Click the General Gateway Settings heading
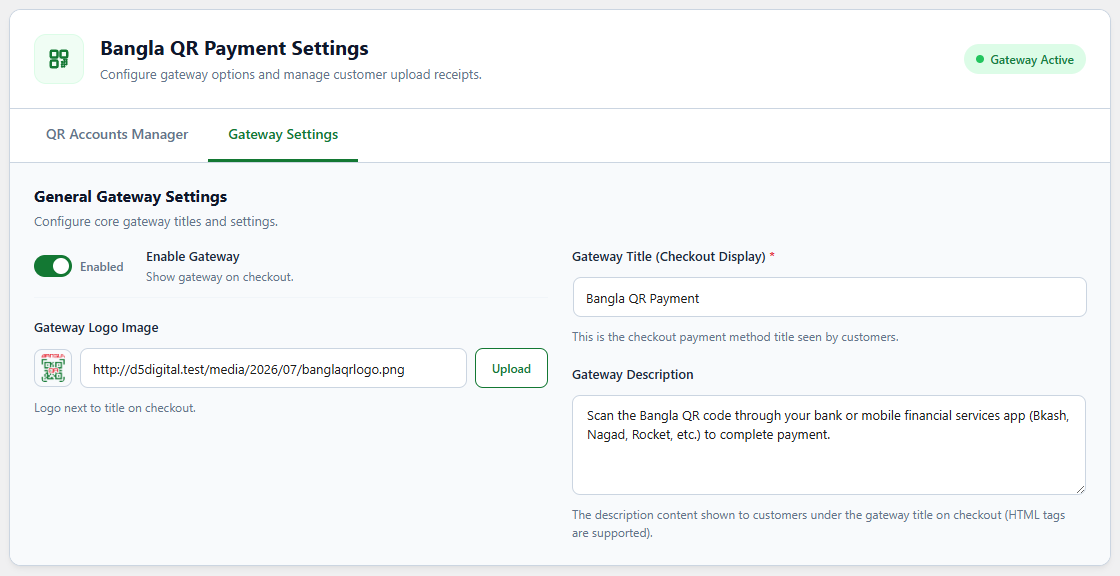Viewport: 1120px width, 576px height. coord(131,197)
